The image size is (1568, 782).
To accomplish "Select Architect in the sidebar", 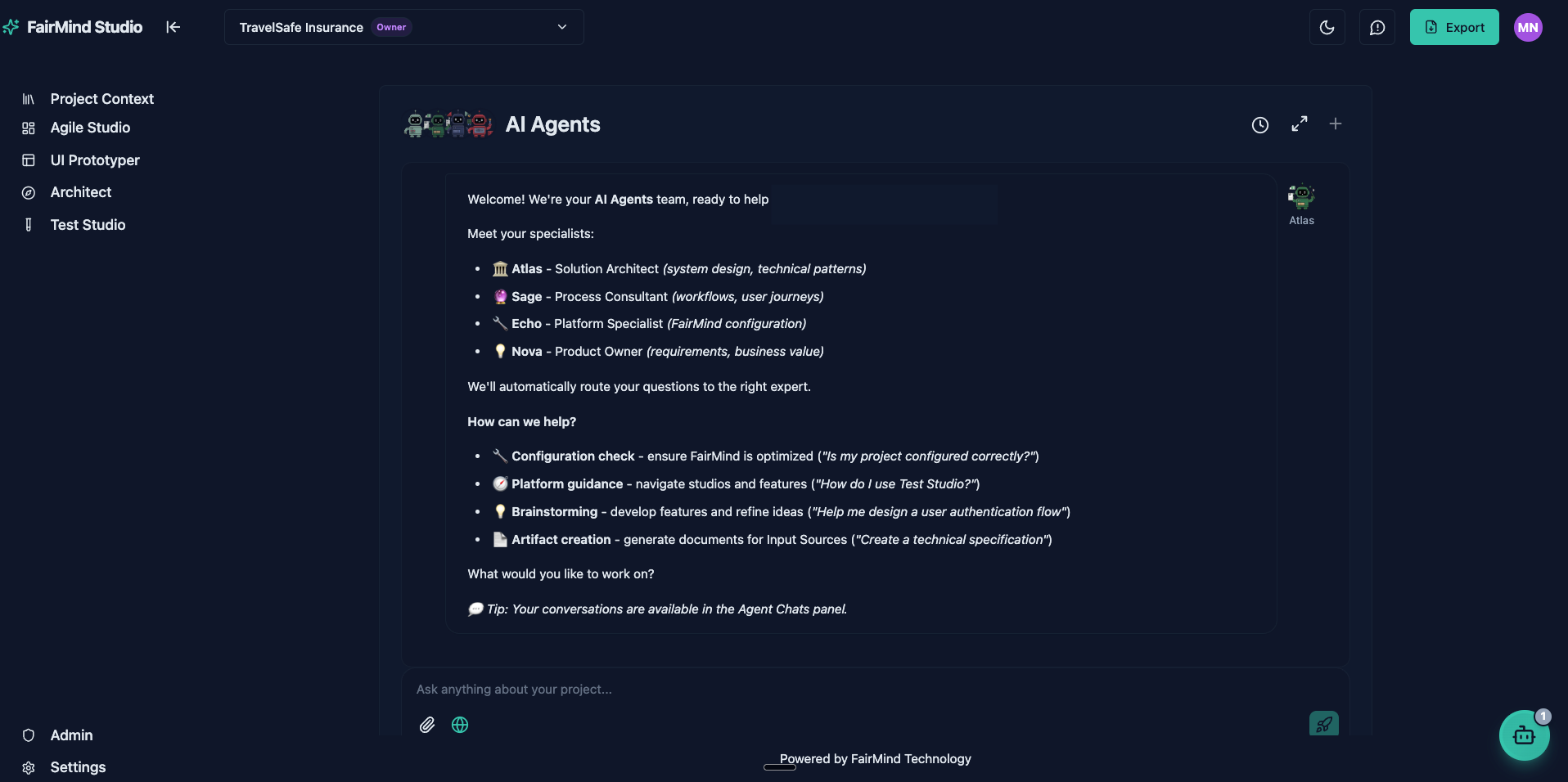I will (x=80, y=192).
